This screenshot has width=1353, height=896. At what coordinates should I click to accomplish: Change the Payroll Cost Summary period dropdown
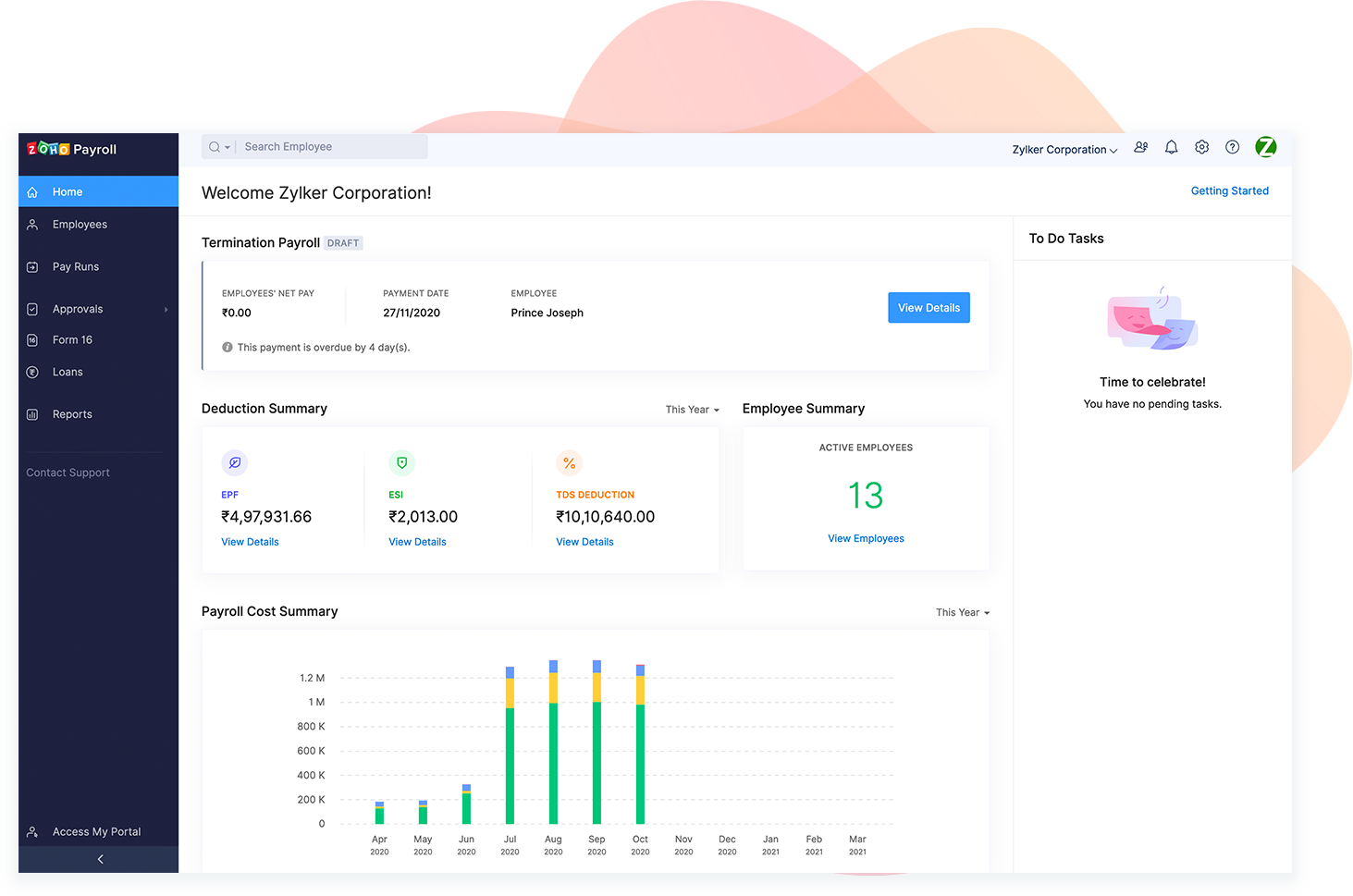click(x=962, y=612)
